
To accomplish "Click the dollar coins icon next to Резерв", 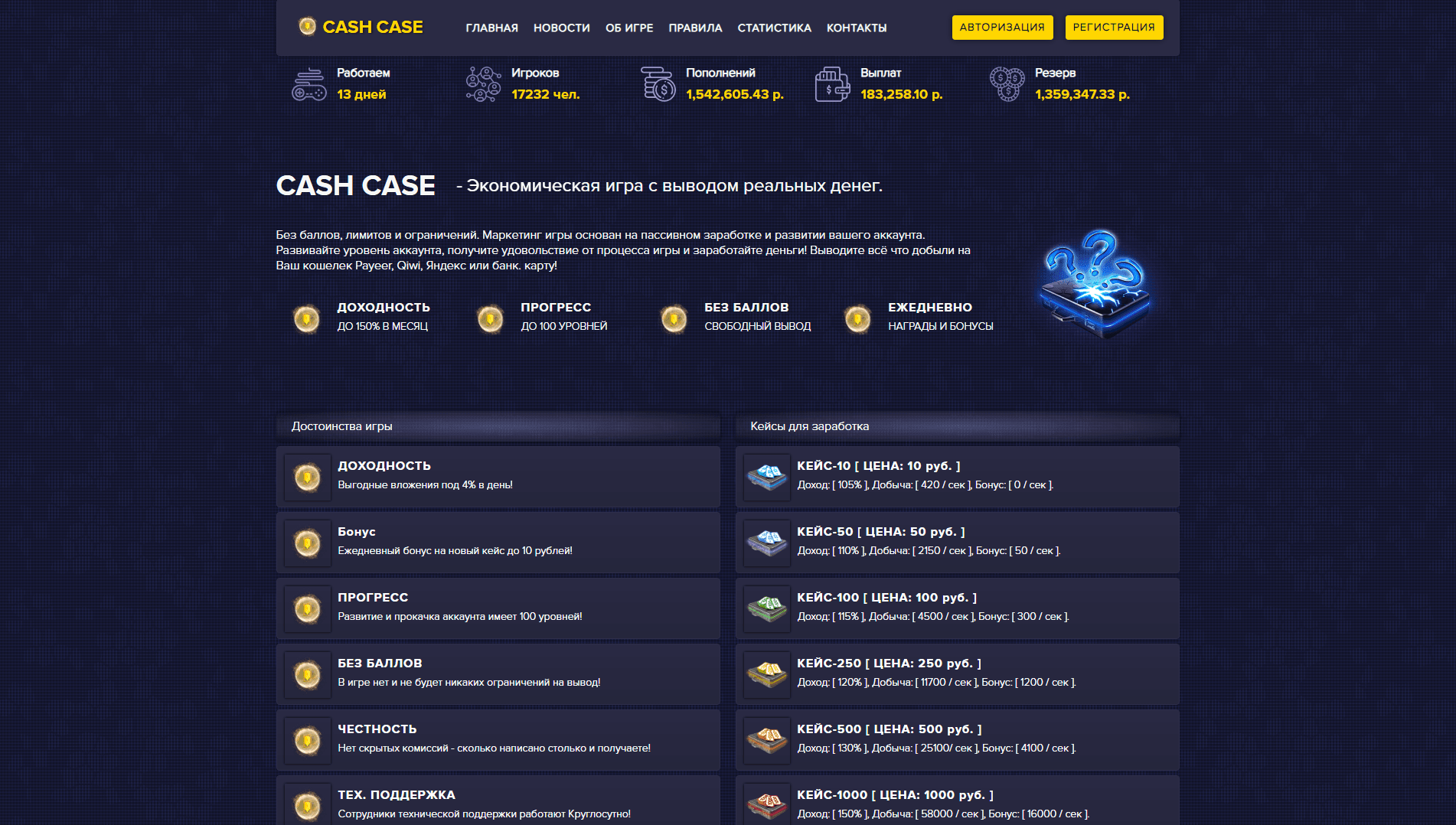I will click(x=1007, y=83).
